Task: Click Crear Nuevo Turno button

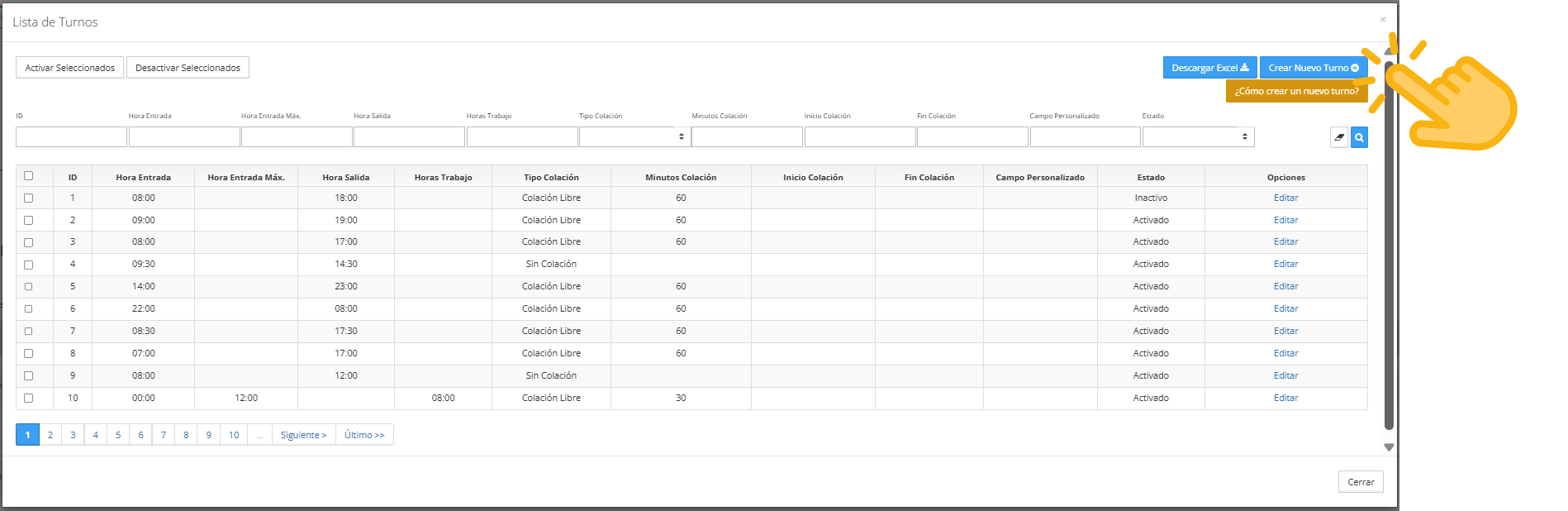Action: tap(1314, 68)
